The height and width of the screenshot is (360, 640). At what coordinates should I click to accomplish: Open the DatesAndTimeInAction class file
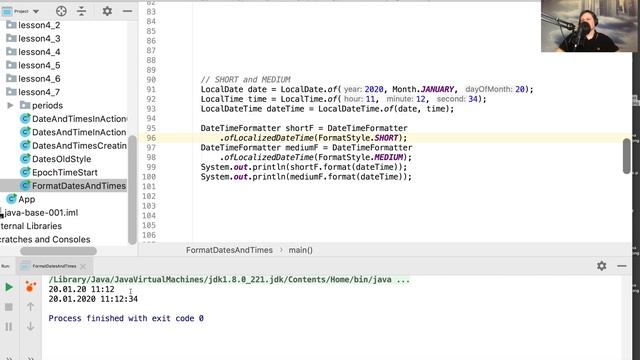(x=73, y=132)
